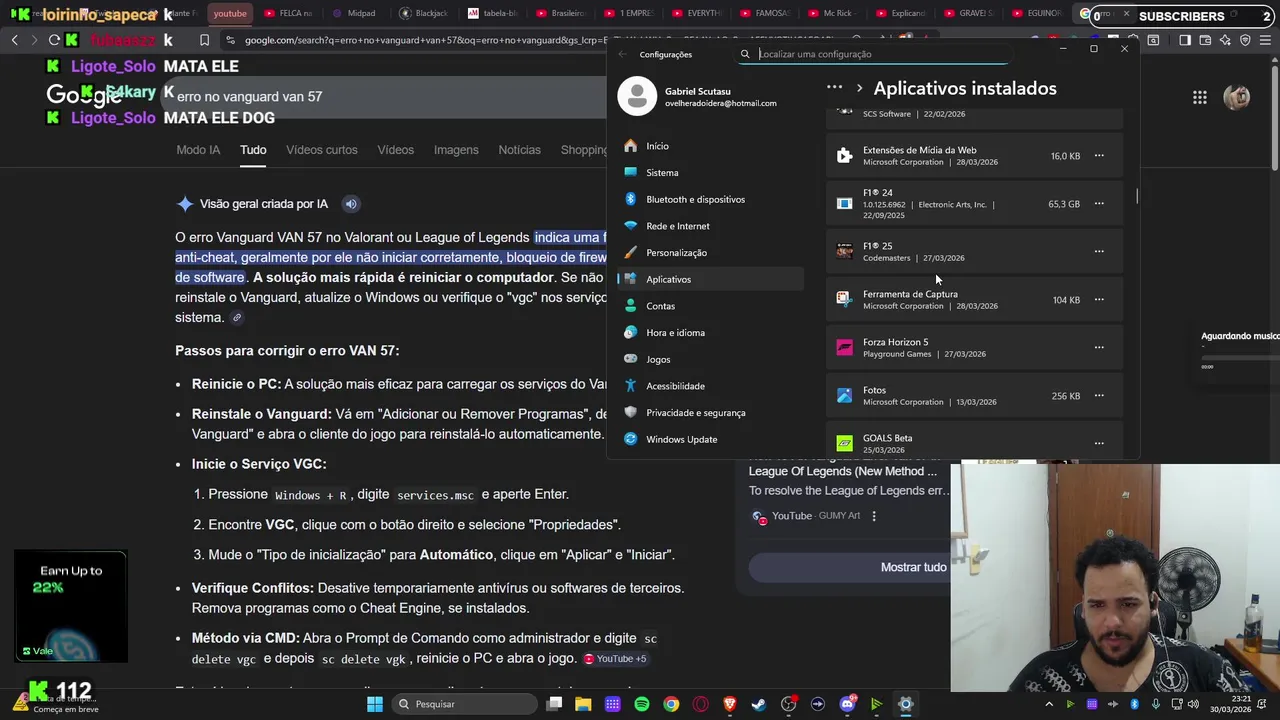Viewport: 1280px width, 720px height.
Task: Open more options for GOALS Beta
Action: pyautogui.click(x=1099, y=443)
